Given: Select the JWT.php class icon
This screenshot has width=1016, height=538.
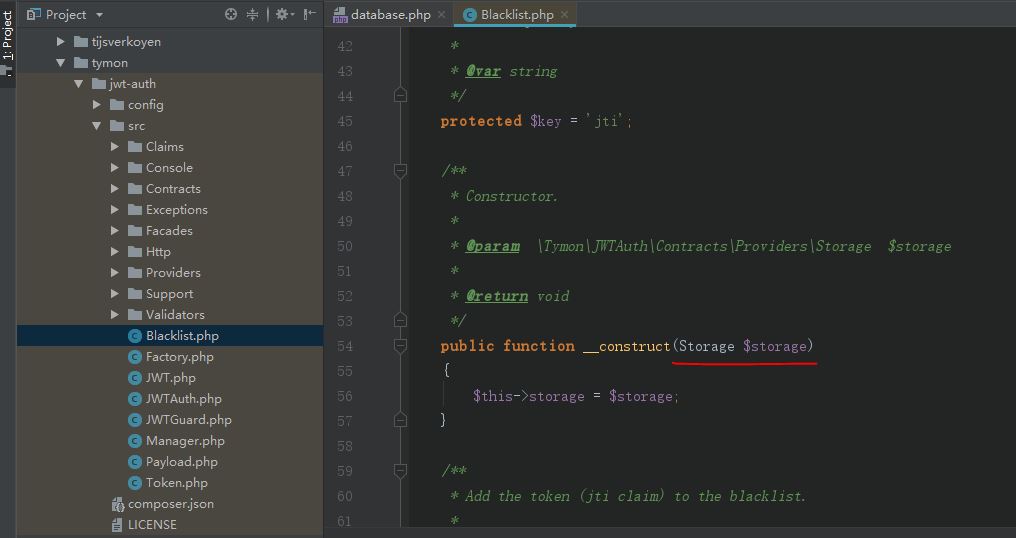Looking at the screenshot, I should coord(135,378).
